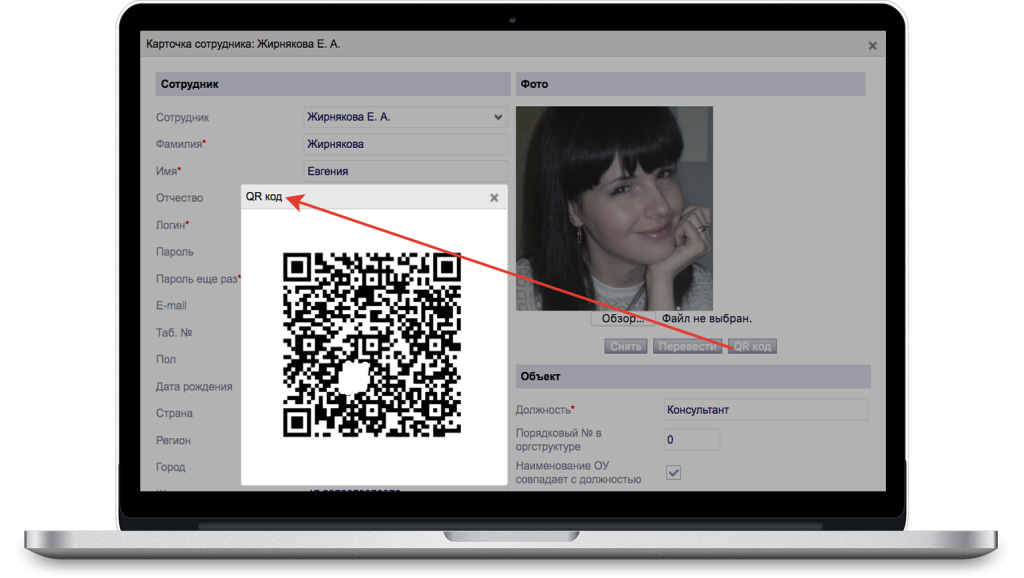1024x578 pixels.
Task: Toggle Наименование ОУ совпадает с должностью checkbox
Action: click(x=673, y=472)
